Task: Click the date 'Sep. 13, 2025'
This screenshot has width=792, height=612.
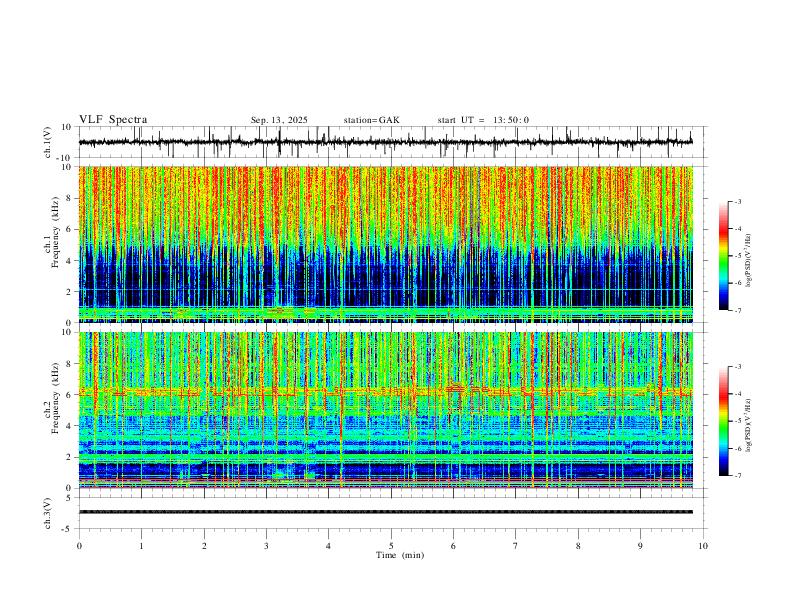Action: [x=279, y=120]
